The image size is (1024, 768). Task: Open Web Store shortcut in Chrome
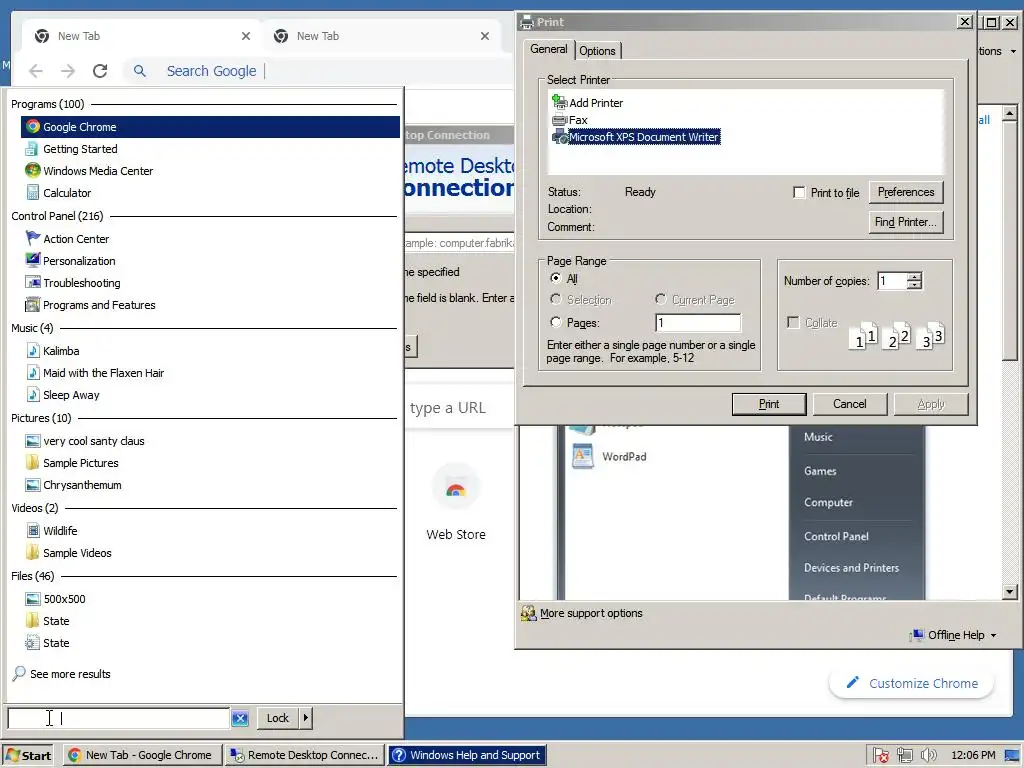click(x=456, y=503)
